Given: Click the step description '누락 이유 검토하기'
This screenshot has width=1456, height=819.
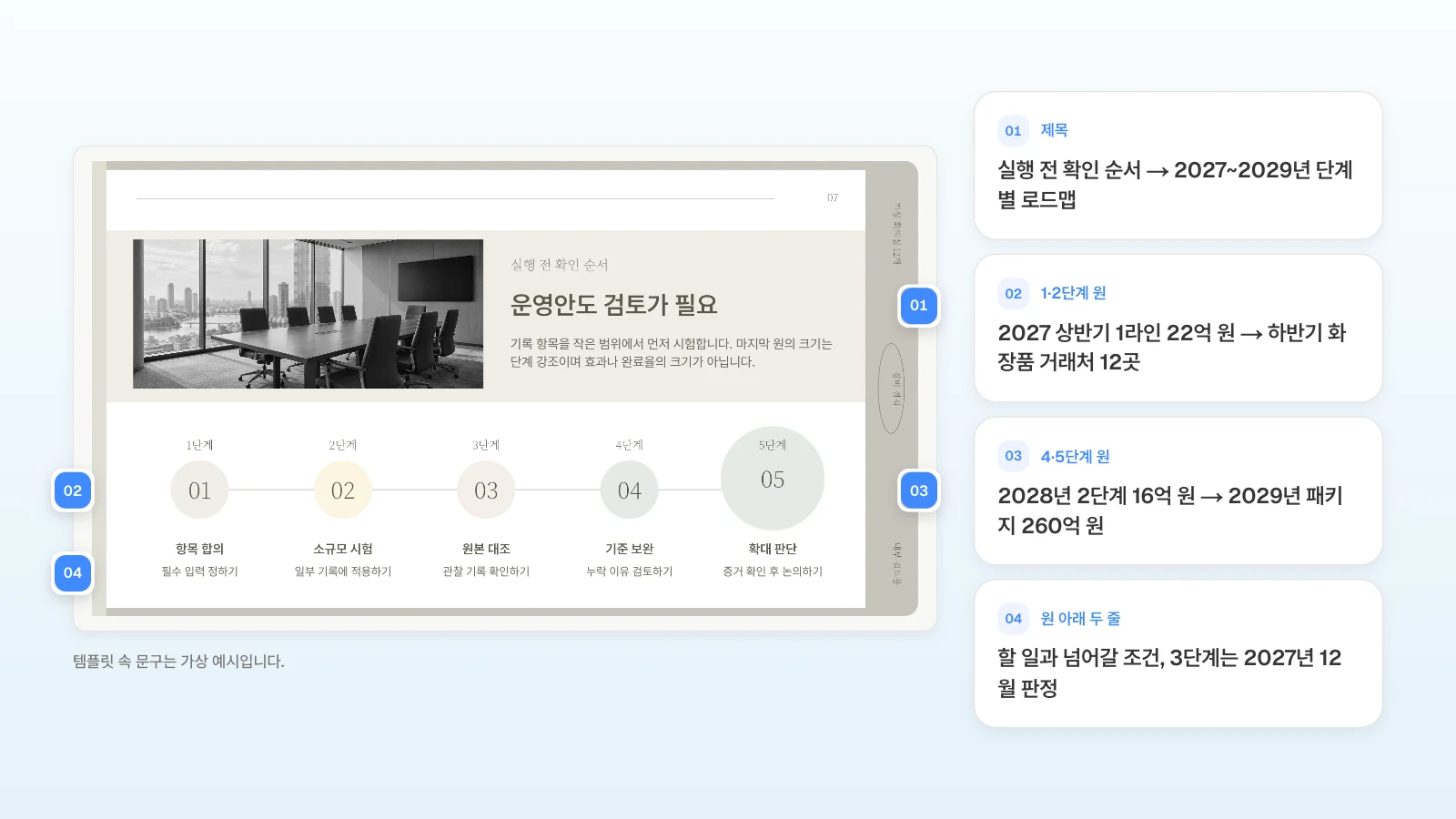Looking at the screenshot, I should click(x=630, y=571).
